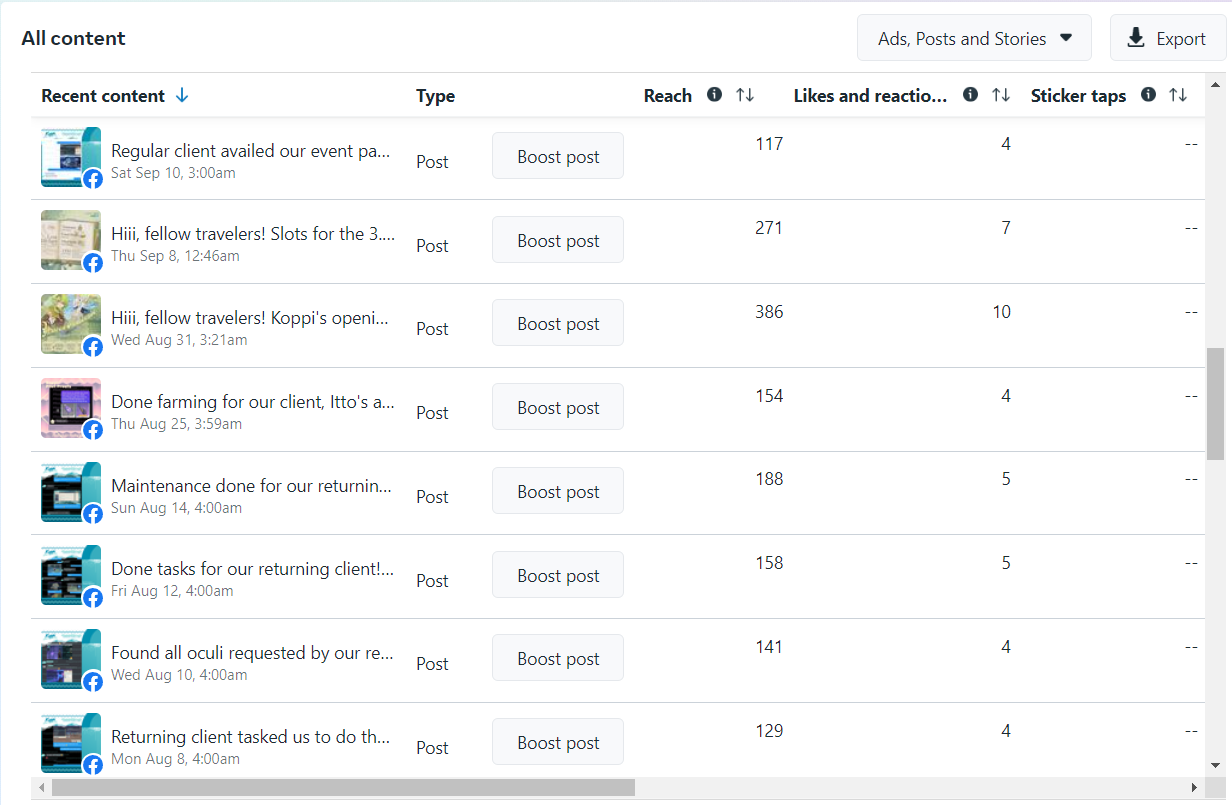Click the Sticker taps info icon
1232x805 pixels.
(1148, 95)
